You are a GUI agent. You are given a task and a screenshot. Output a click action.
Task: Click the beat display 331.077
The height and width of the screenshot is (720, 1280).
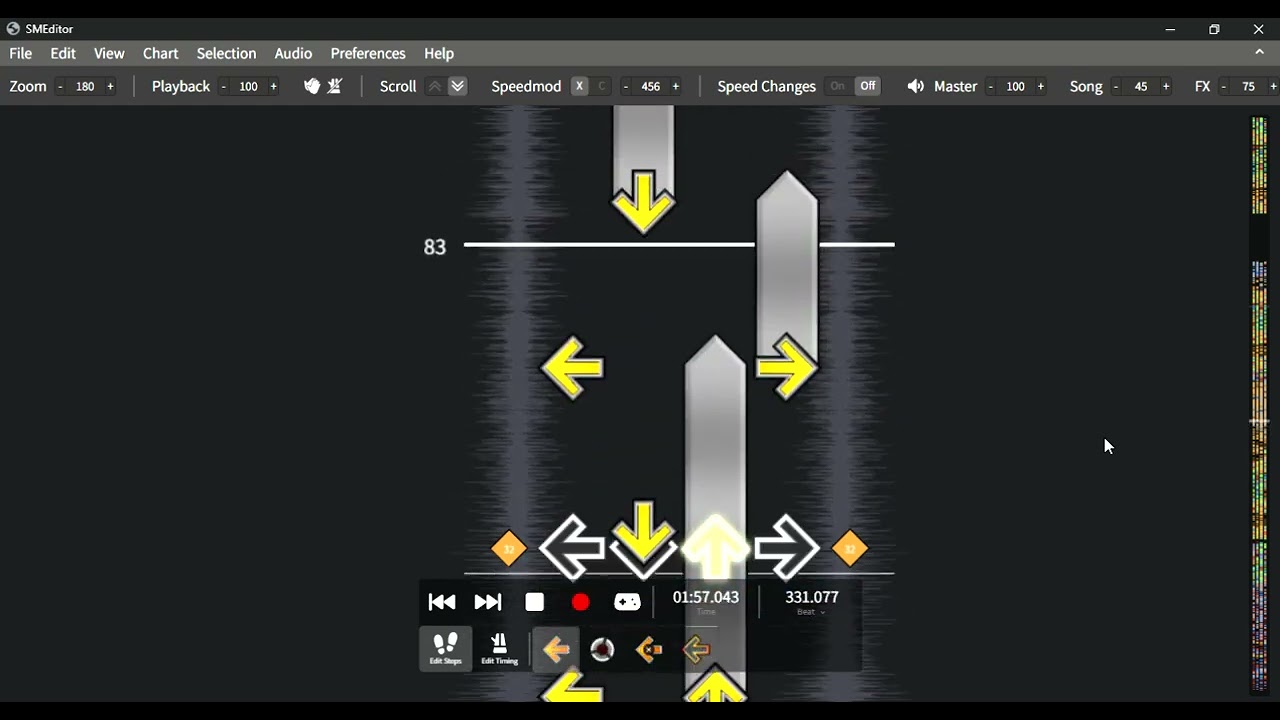811,597
